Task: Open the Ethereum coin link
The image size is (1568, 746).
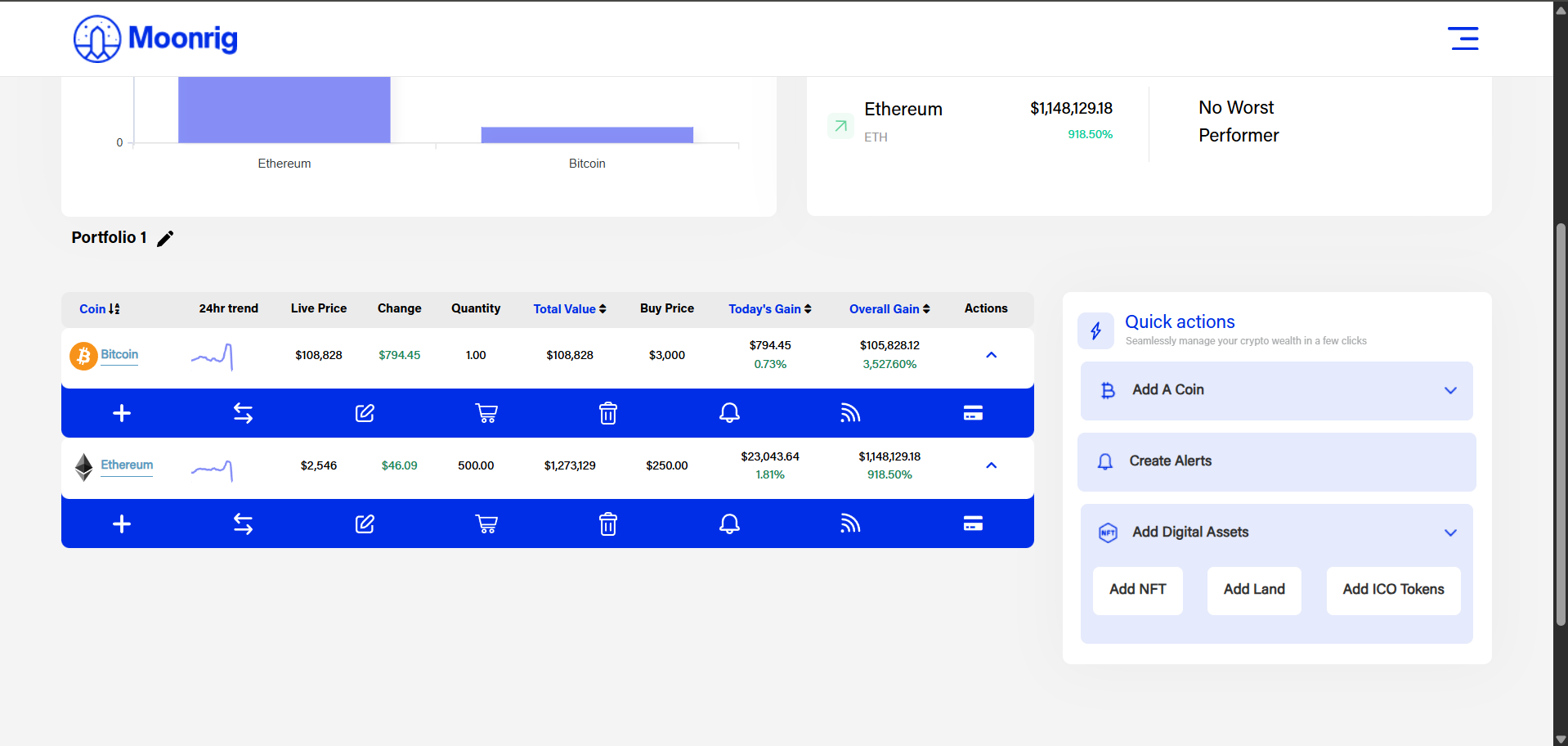Action: 127,465
